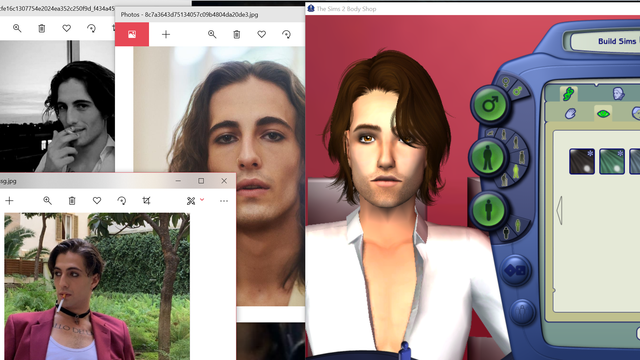The height and width of the screenshot is (360, 640).
Task: Click The Sims 2 Body Shop title bar
Action: 473,9
